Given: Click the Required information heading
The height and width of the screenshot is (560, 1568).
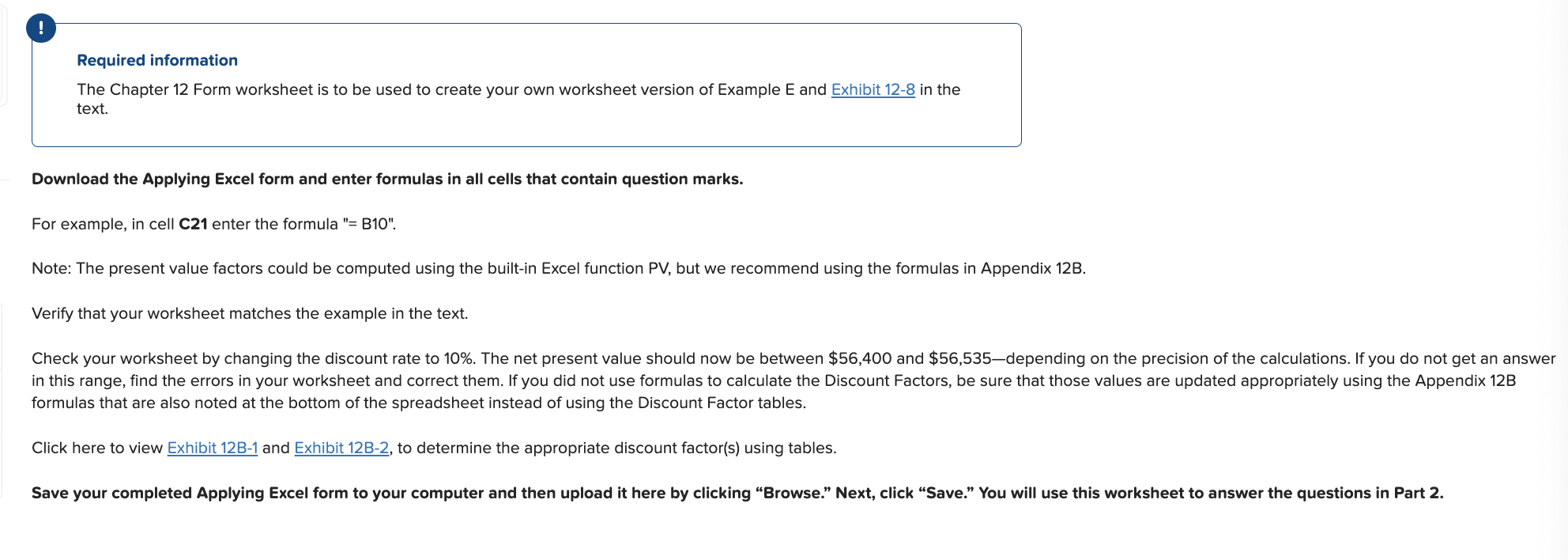Looking at the screenshot, I should [157, 60].
